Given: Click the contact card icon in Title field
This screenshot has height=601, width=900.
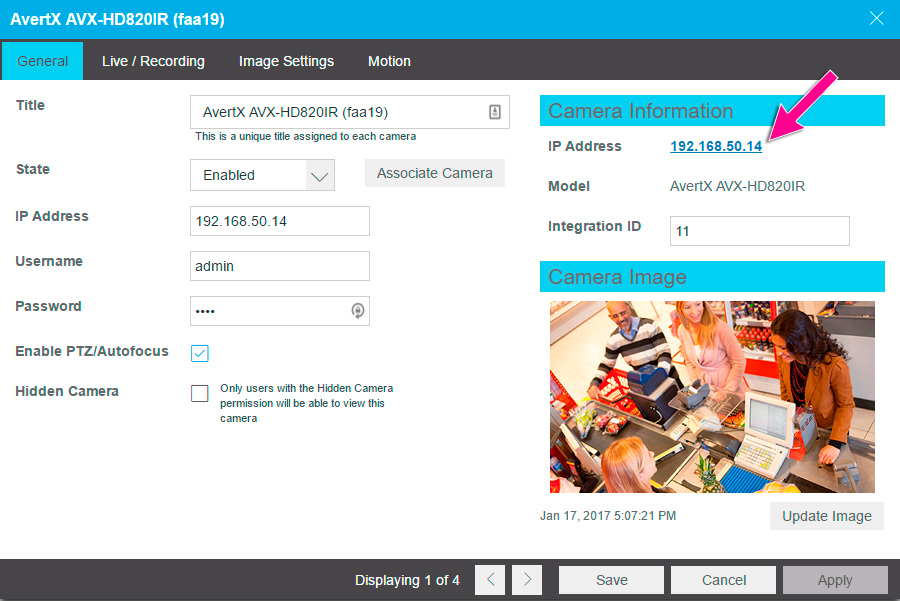Looking at the screenshot, I should point(495,112).
